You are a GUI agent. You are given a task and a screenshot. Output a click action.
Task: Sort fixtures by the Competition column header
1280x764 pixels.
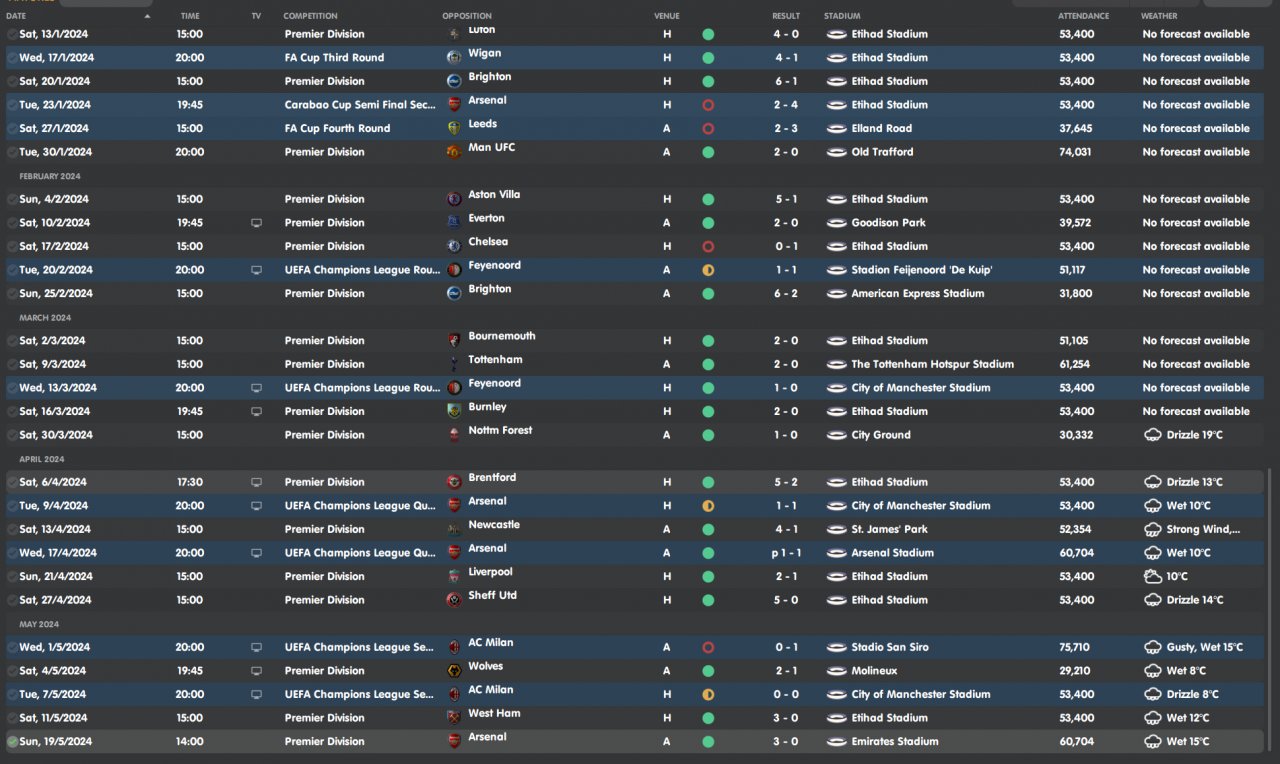click(310, 17)
